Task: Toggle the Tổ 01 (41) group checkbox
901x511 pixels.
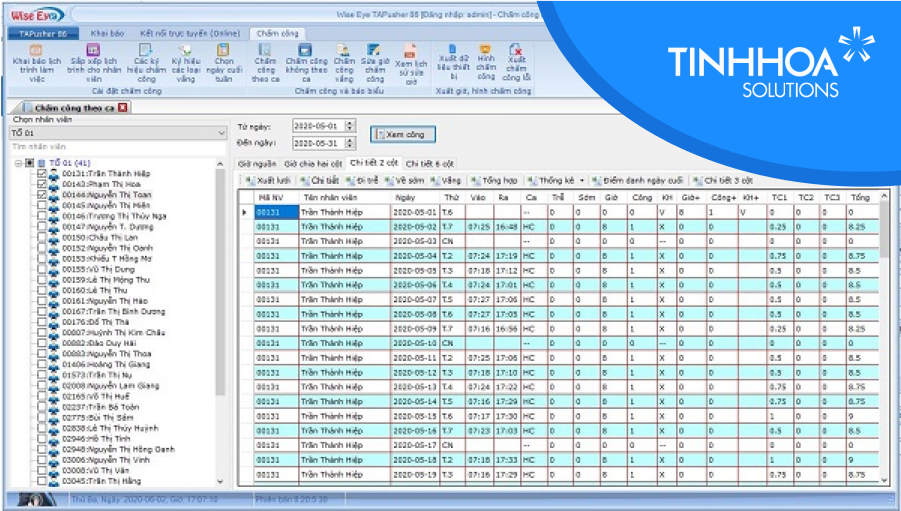Action: (x=30, y=163)
